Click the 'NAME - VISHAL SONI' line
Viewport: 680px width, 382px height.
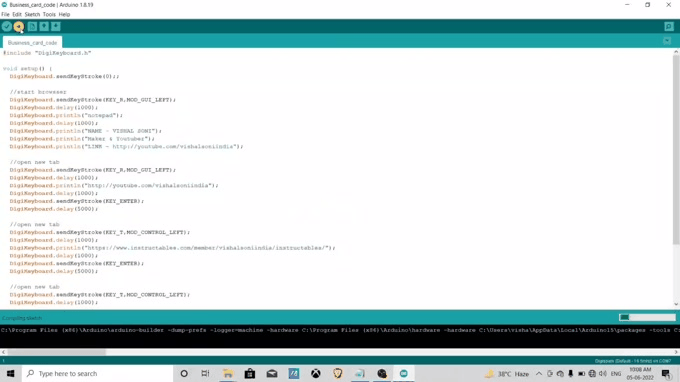pyautogui.click(x=85, y=131)
